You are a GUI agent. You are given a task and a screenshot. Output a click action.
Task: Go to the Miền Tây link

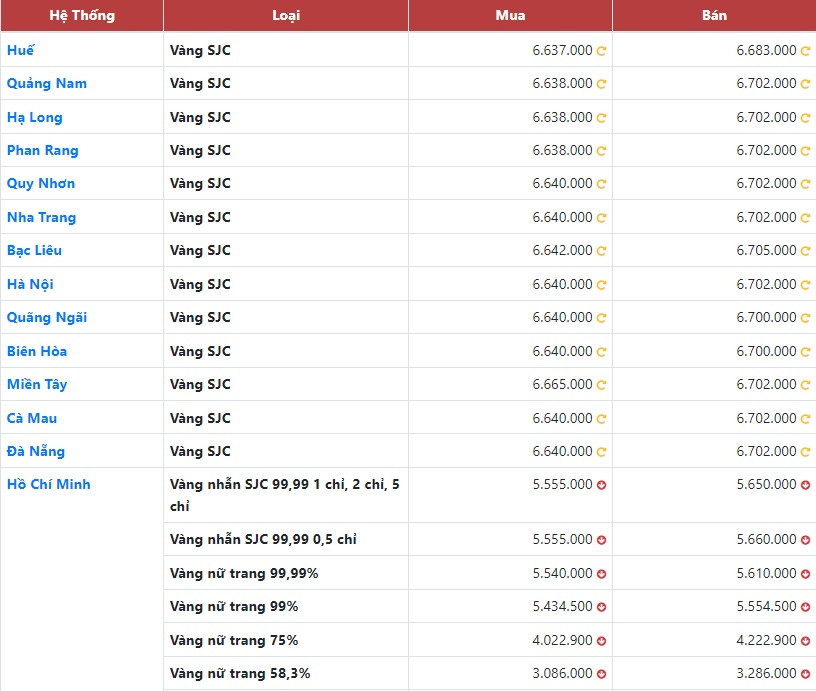point(37,385)
